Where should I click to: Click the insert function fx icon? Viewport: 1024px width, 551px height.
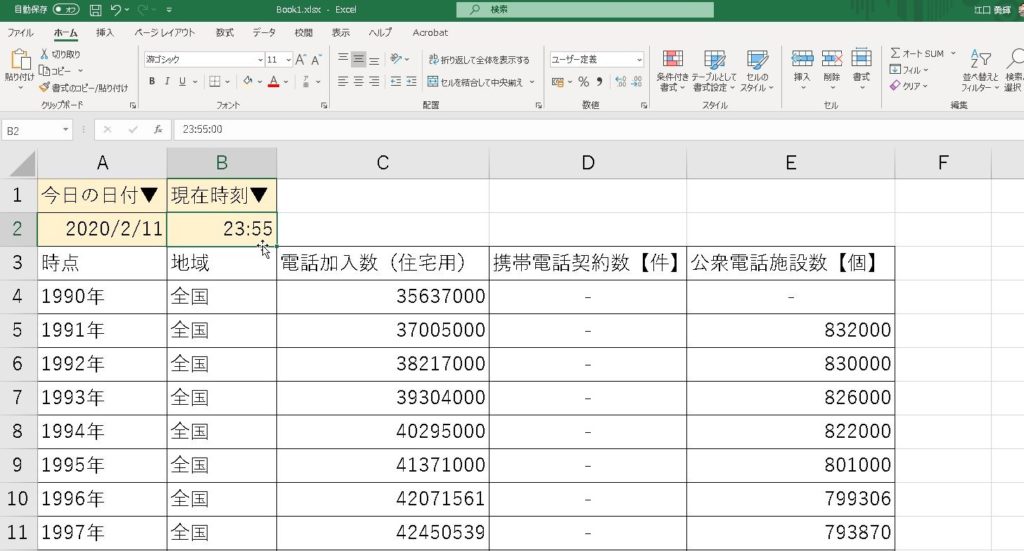(158, 130)
